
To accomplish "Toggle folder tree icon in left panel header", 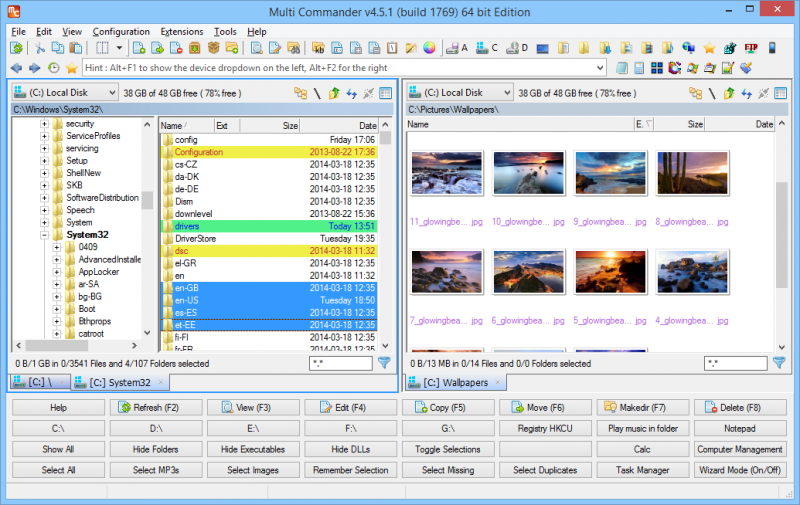I will coord(301,93).
